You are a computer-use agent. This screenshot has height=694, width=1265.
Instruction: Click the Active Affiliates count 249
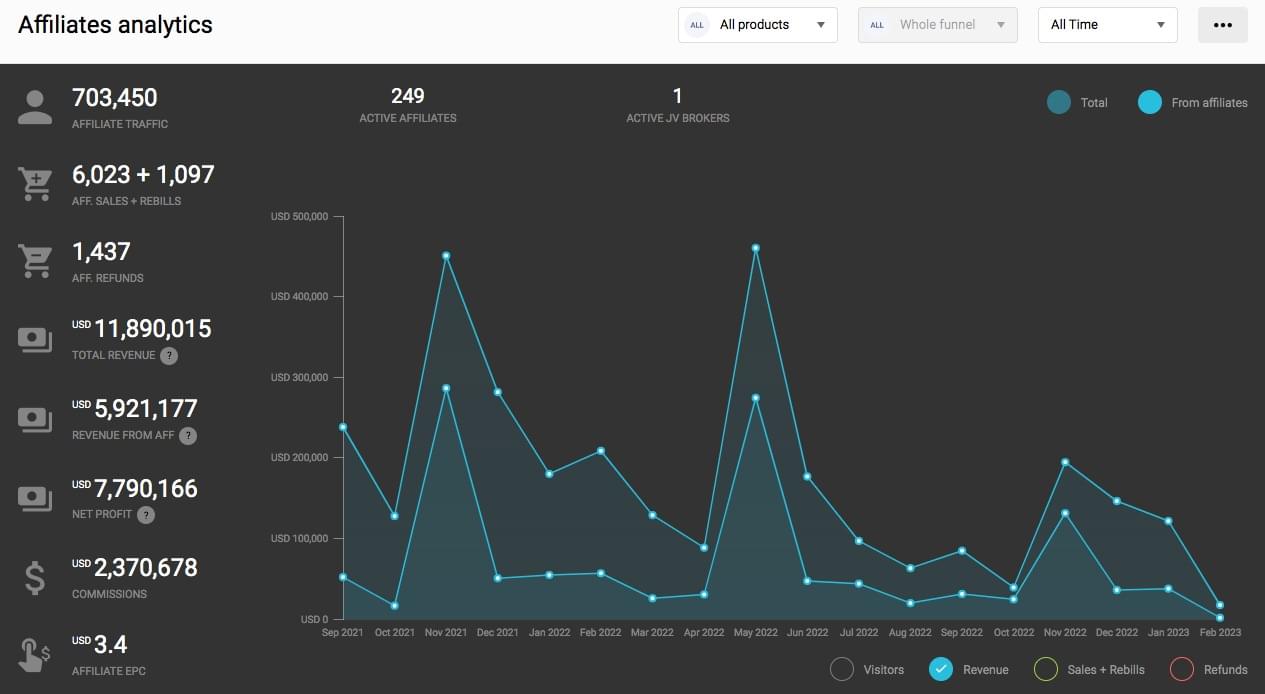click(408, 96)
